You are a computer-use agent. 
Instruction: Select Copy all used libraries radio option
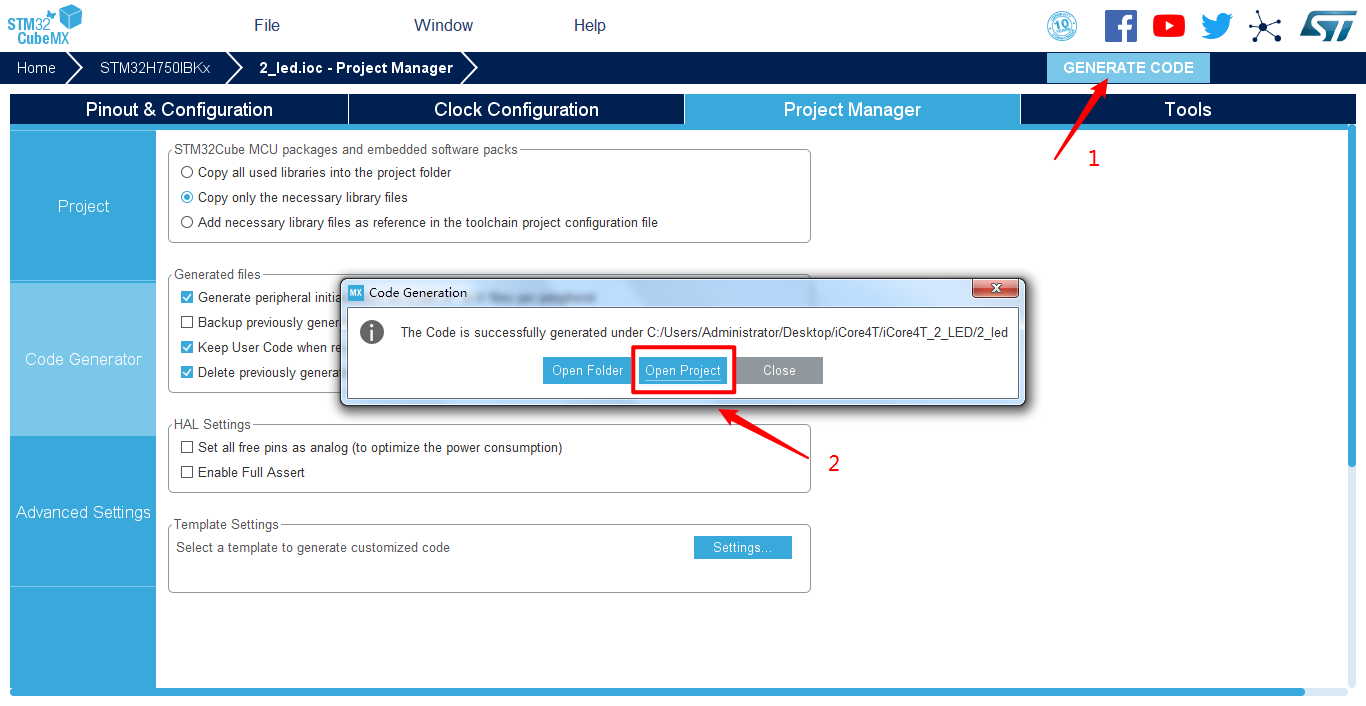[x=316, y=172]
